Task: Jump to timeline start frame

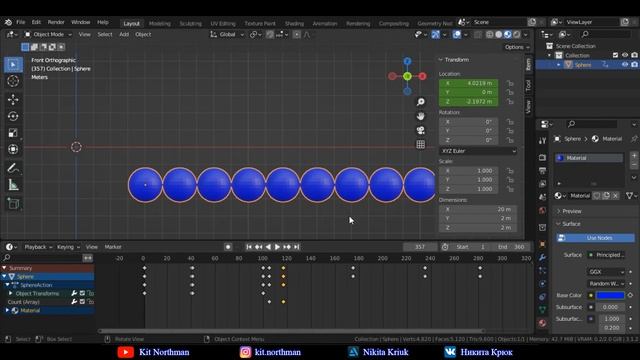Action: (249, 247)
